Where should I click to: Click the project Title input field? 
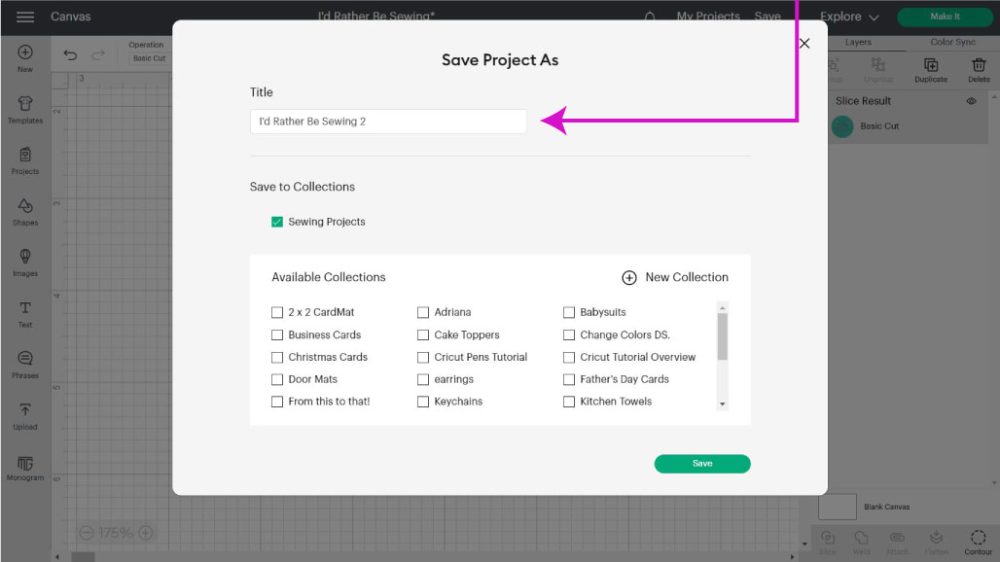(x=388, y=121)
